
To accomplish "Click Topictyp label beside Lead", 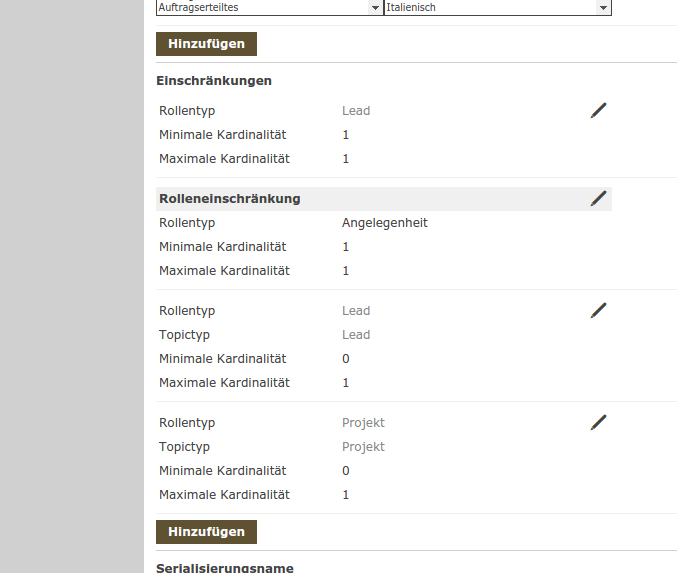I will coord(184,335).
